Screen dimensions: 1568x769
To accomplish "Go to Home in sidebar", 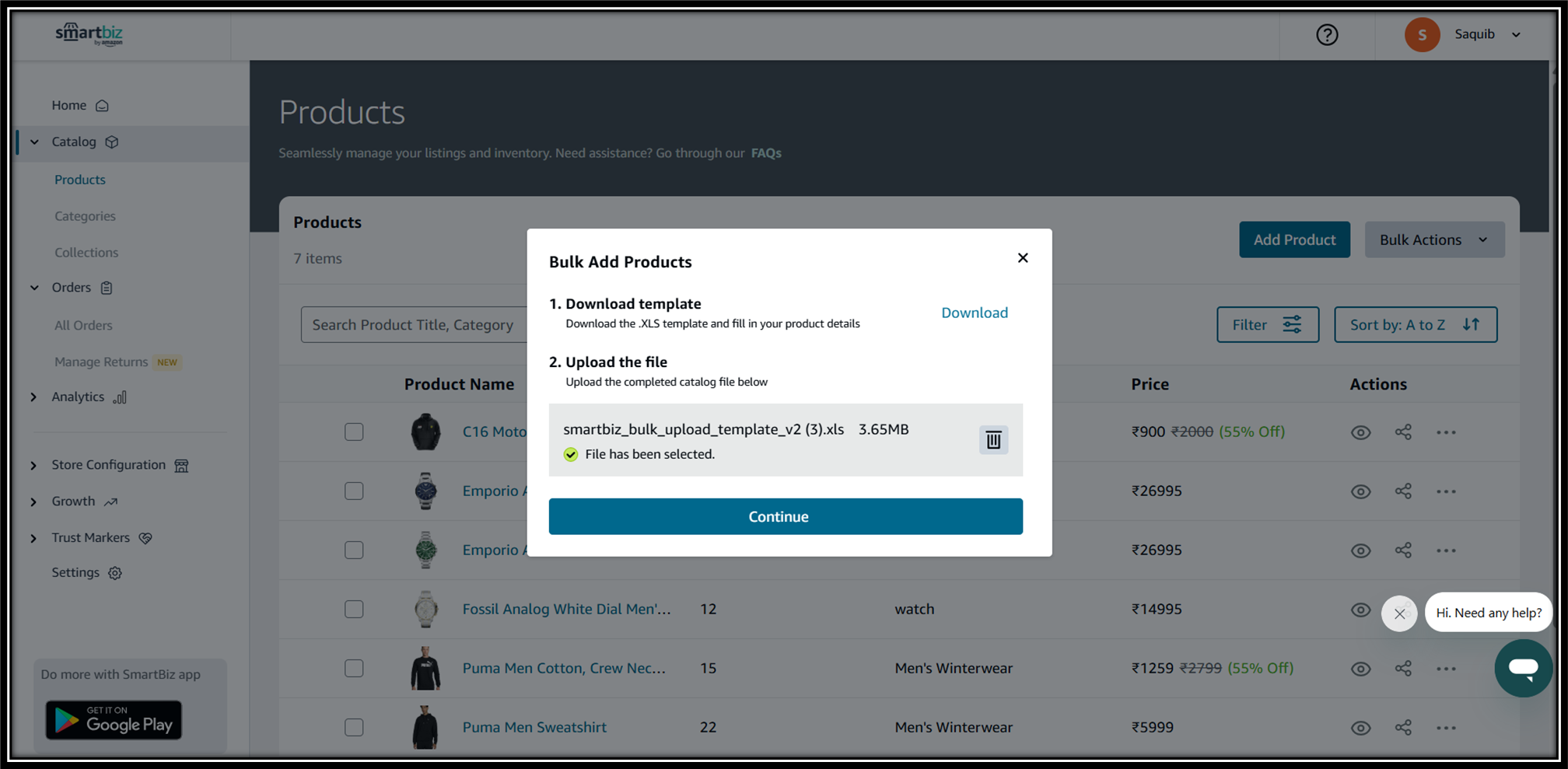I will 80,105.
